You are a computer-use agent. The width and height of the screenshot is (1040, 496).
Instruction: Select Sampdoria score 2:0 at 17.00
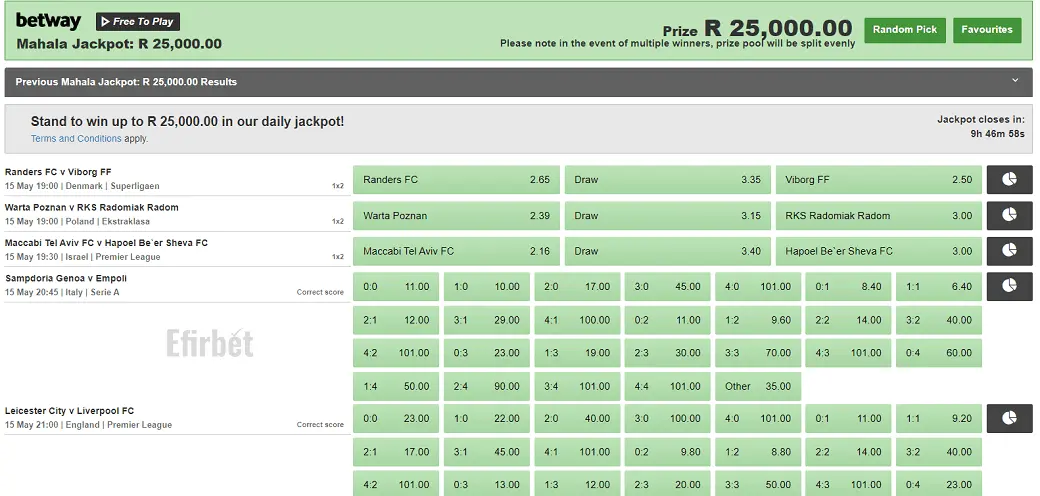[x=577, y=286]
